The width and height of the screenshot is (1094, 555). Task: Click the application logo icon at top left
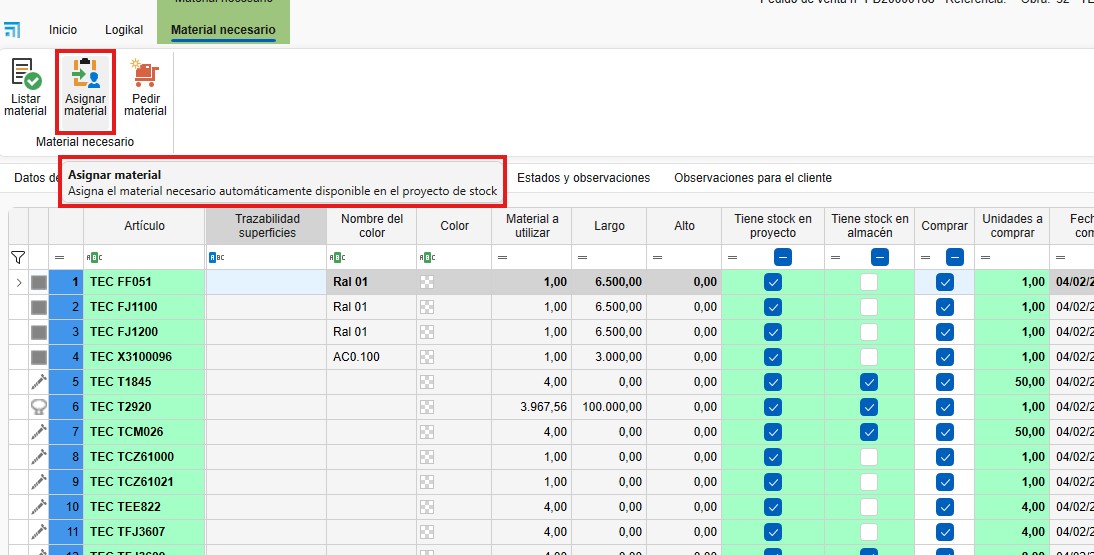coord(12,31)
